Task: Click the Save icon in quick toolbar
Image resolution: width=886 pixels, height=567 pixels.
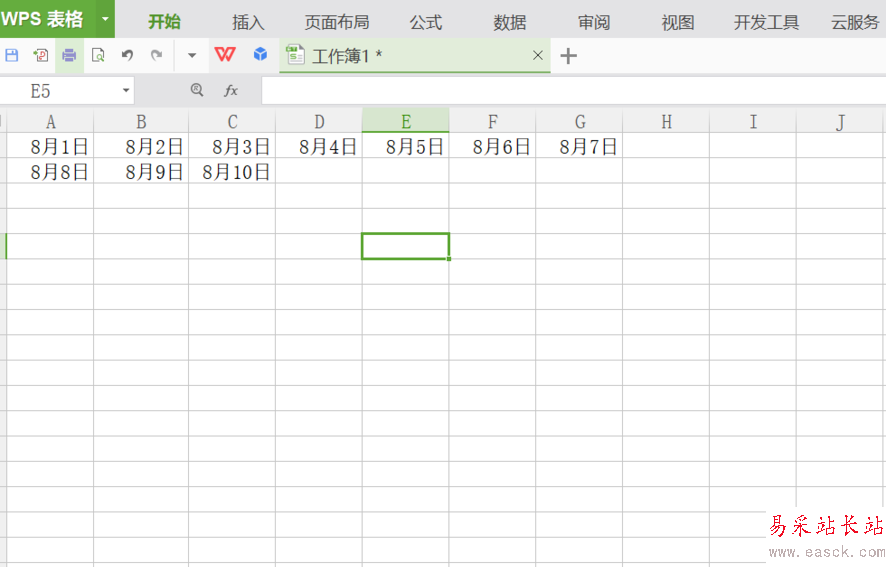Action: pyautogui.click(x=12, y=55)
